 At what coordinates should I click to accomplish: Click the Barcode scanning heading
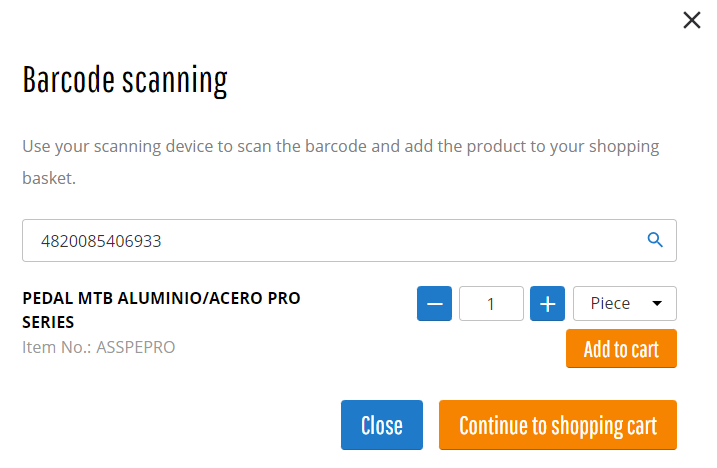point(125,81)
